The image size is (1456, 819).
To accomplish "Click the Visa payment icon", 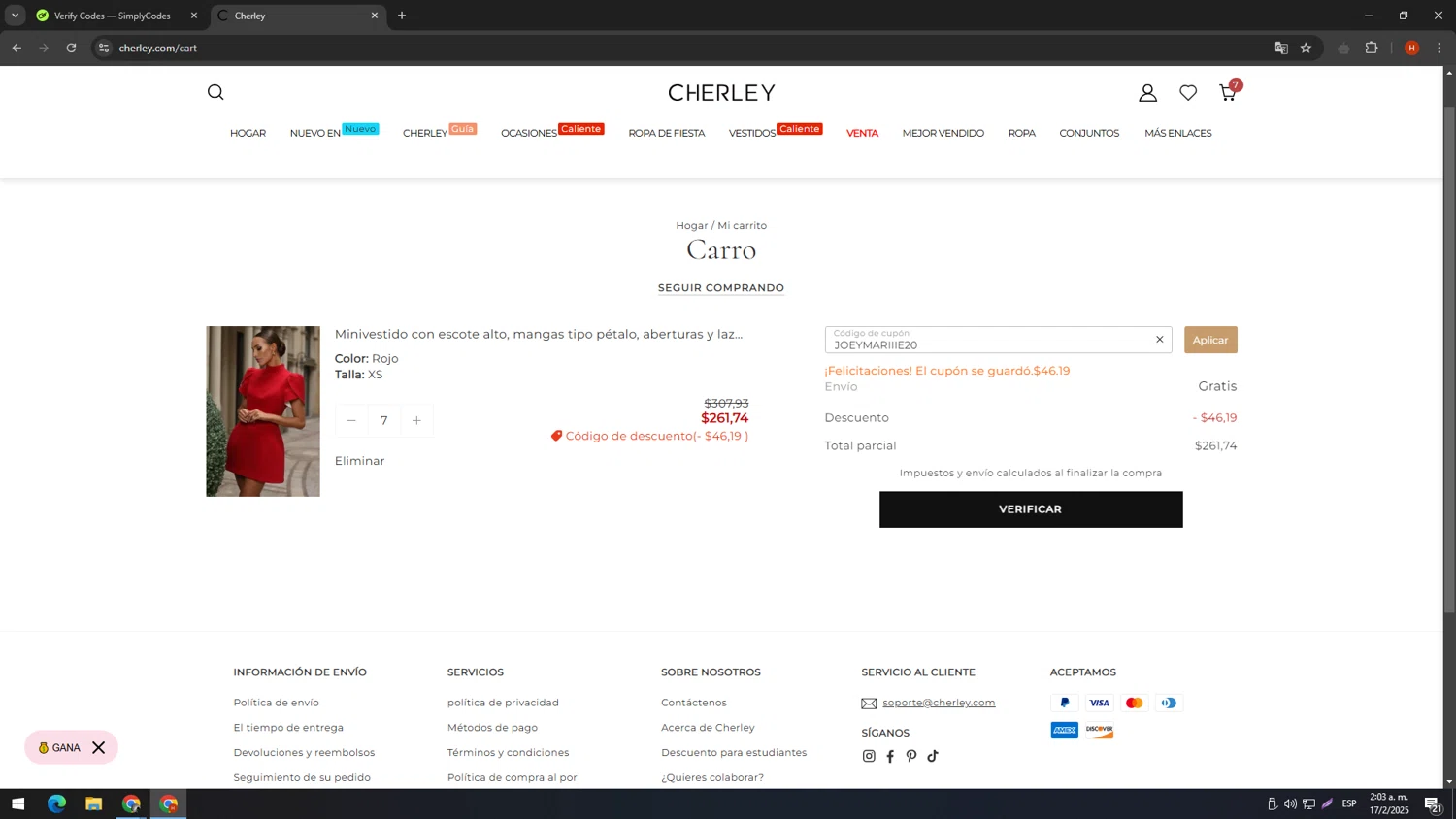I will [x=1099, y=703].
